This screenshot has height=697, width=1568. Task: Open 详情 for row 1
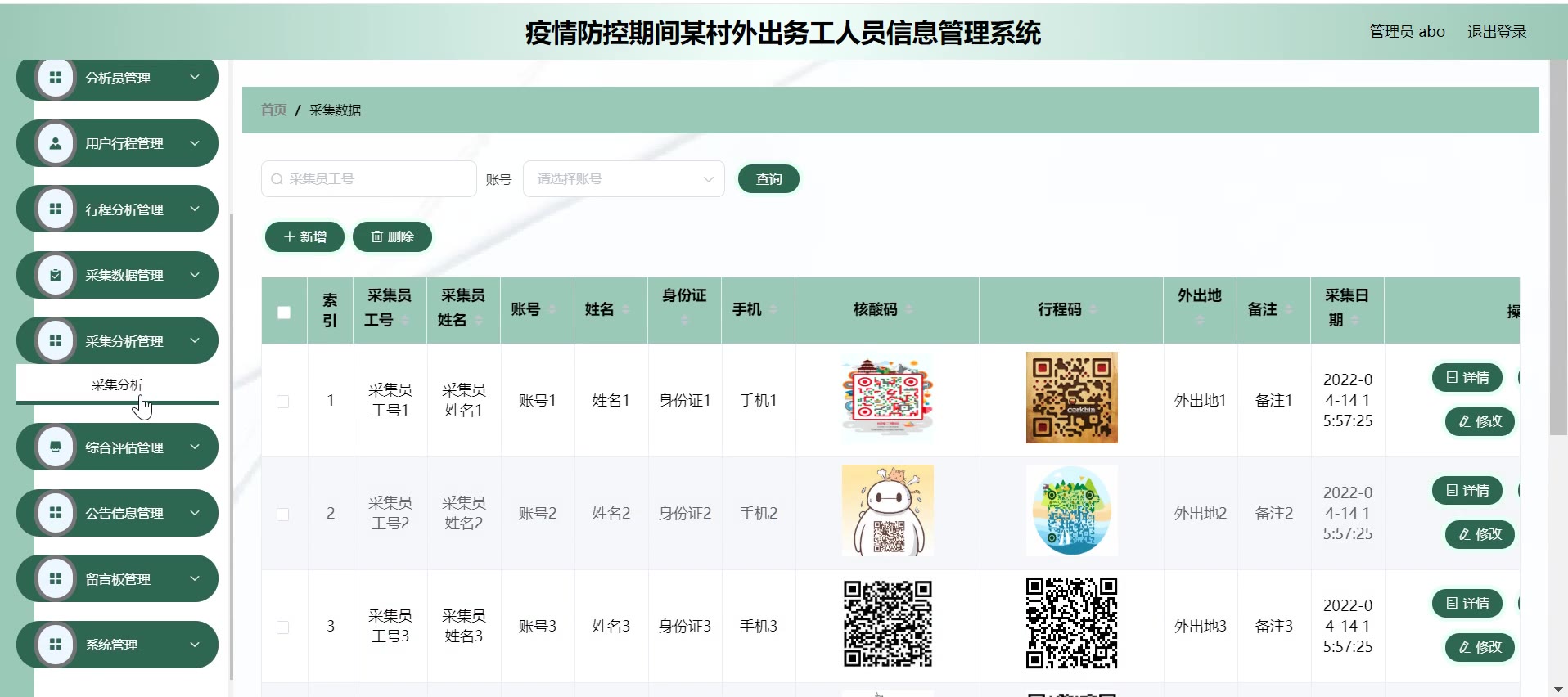pyautogui.click(x=1467, y=377)
